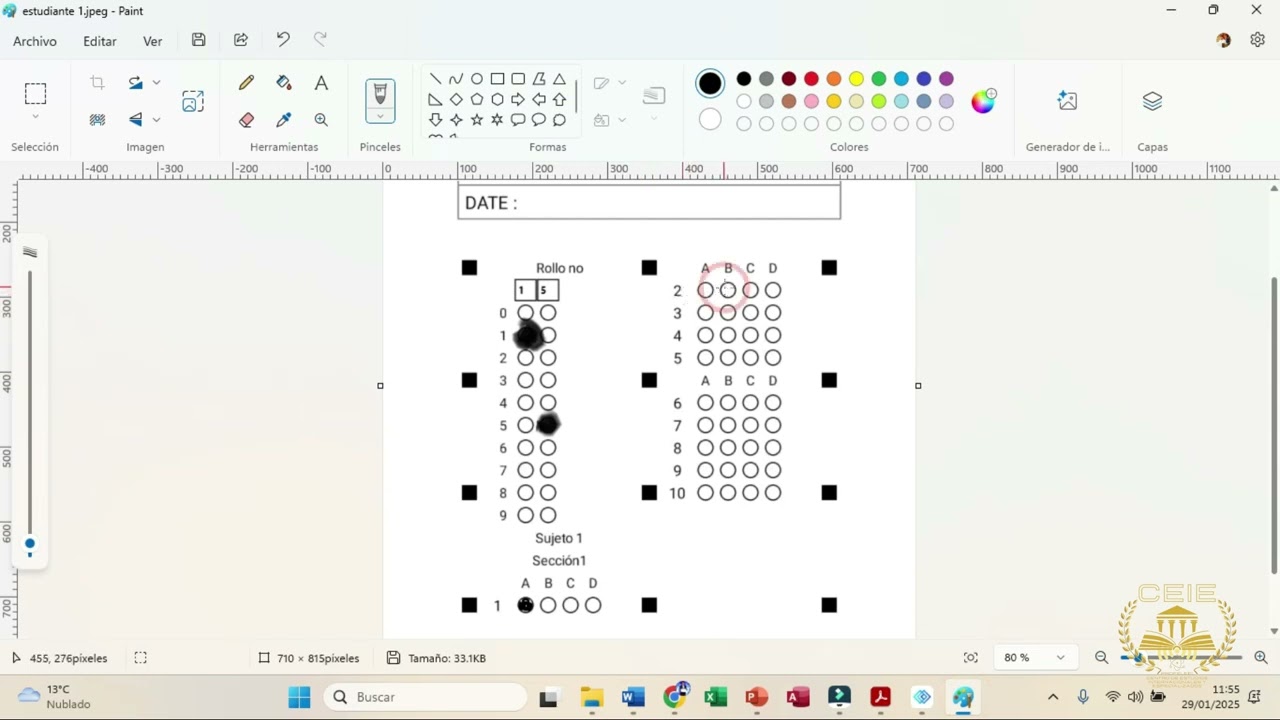The height and width of the screenshot is (720, 1280).
Task: Click the vertical canvas scrollbar
Action: pos(1273,425)
